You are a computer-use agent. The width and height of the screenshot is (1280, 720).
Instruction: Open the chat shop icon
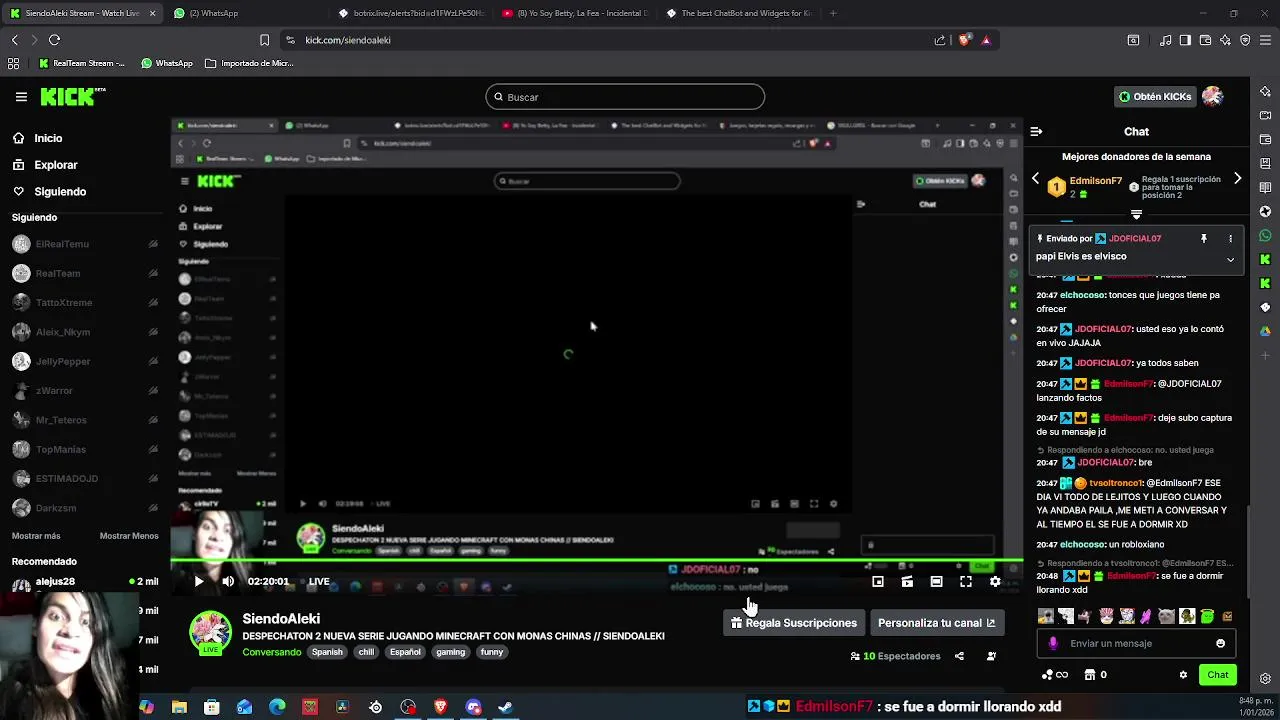click(x=1090, y=675)
